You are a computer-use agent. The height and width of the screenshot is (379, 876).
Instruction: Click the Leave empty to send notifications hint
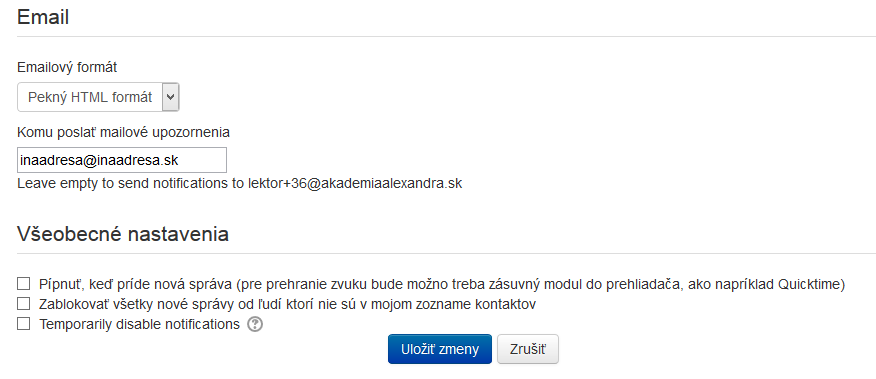click(240, 183)
